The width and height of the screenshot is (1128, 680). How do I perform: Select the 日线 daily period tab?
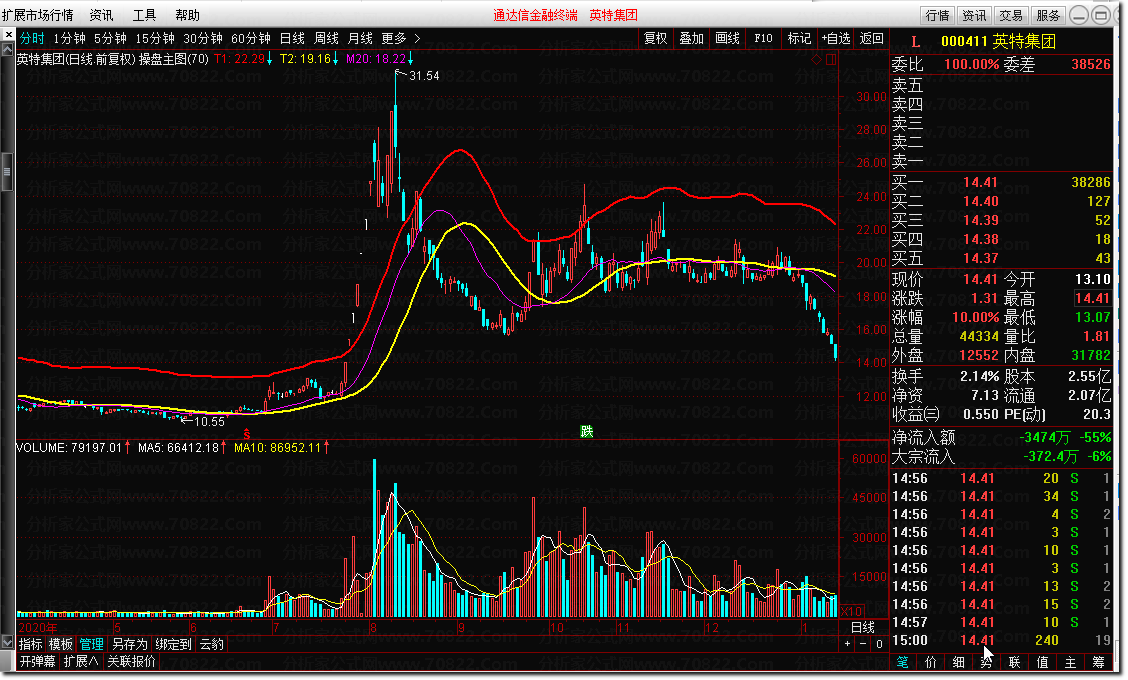(x=292, y=38)
